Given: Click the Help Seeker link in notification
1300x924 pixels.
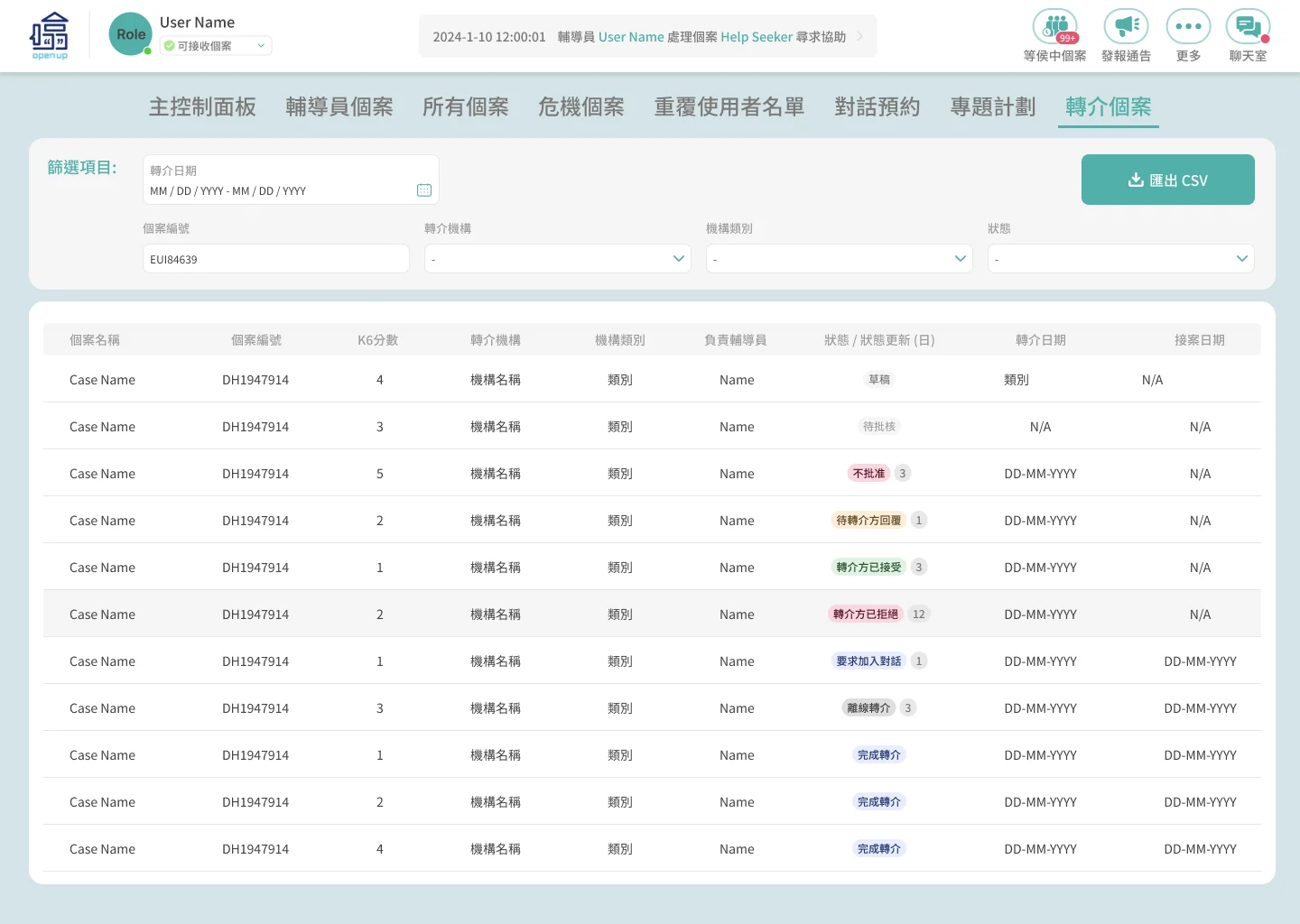Looking at the screenshot, I should click(757, 37).
